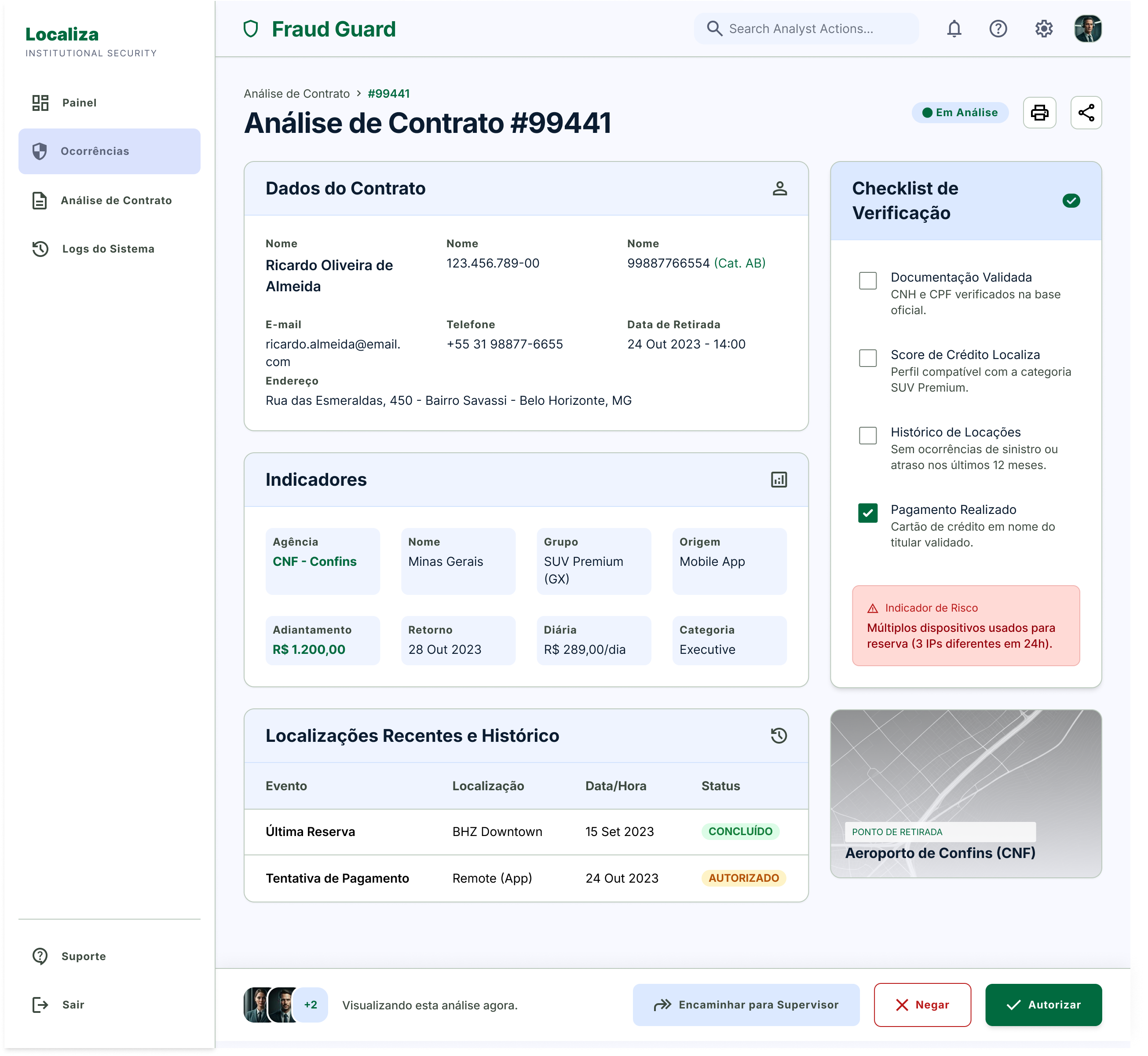Screen dimensions: 1148x1056
Task: Click the Painel dashboard icon
Action: click(40, 103)
